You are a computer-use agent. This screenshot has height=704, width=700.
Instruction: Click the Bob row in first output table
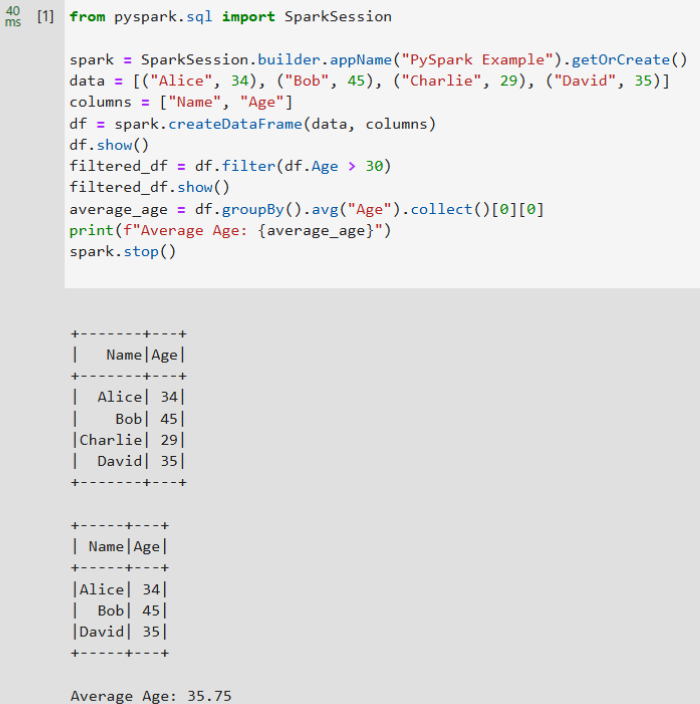[x=128, y=418]
